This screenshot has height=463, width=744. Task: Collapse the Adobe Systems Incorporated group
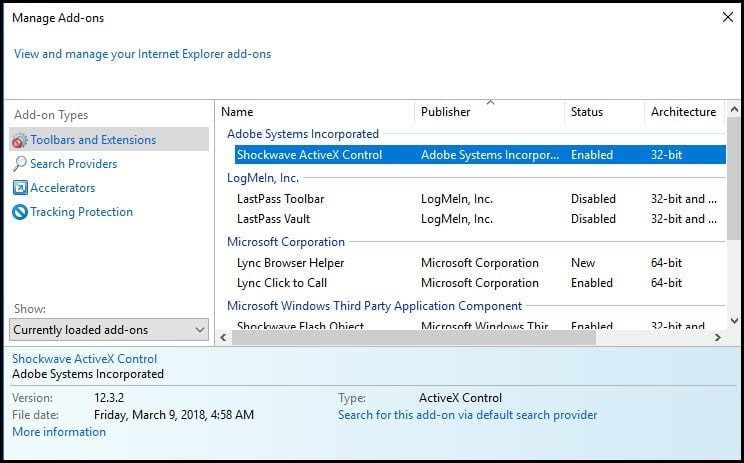[x=303, y=134]
